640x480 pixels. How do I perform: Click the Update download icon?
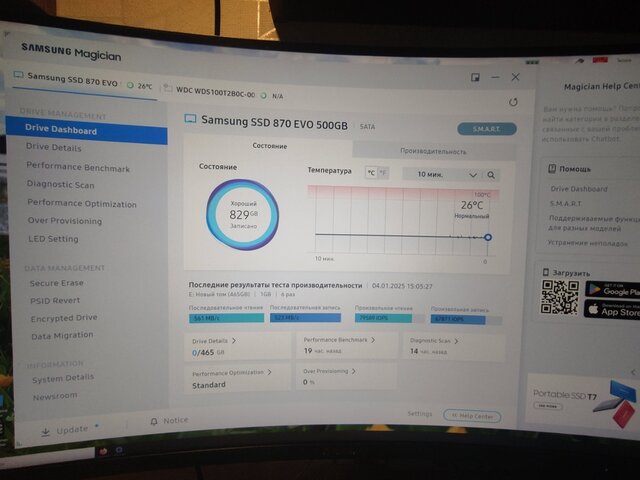46,431
